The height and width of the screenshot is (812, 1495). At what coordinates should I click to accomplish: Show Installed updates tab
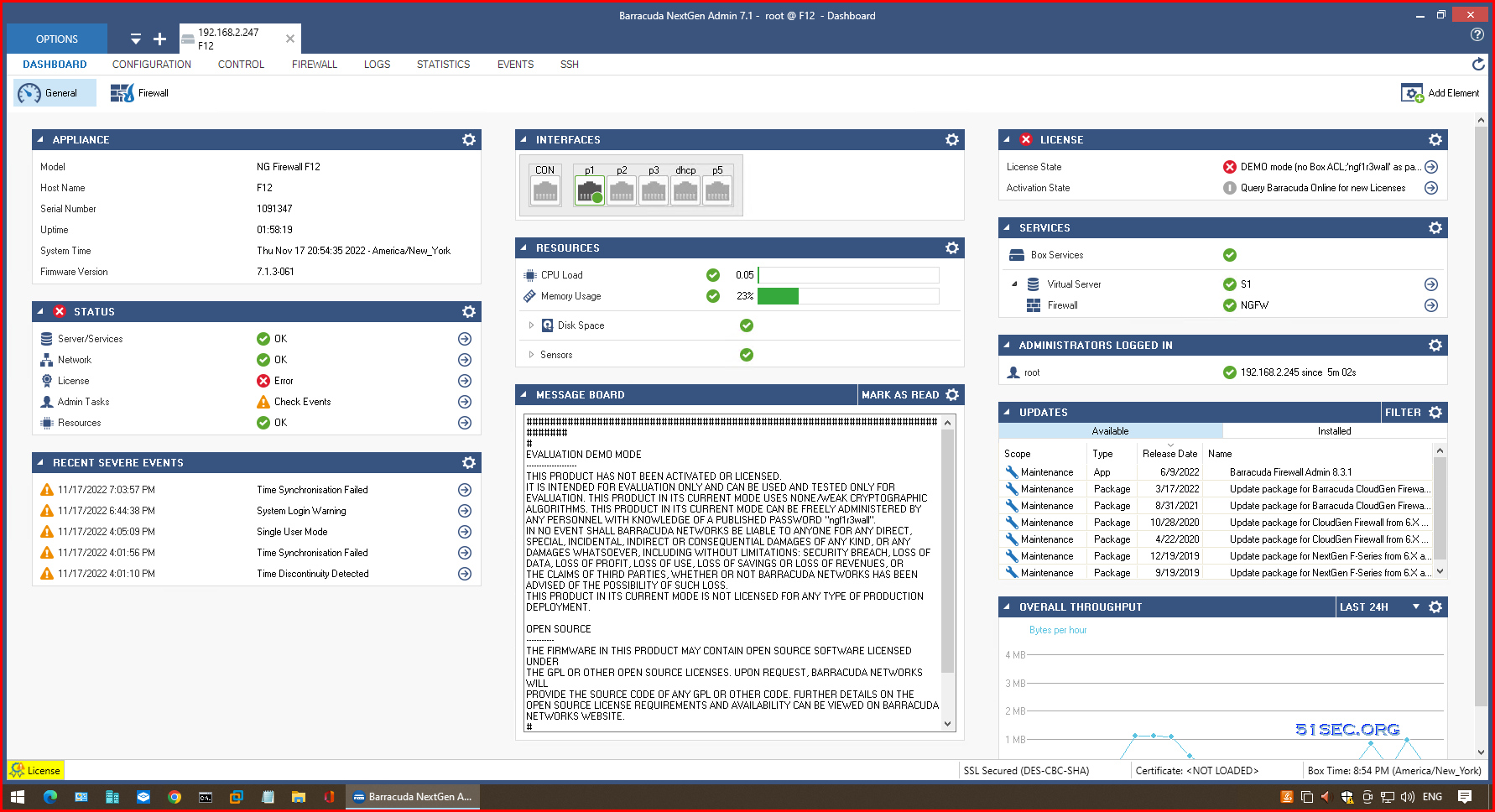pyautogui.click(x=1334, y=431)
